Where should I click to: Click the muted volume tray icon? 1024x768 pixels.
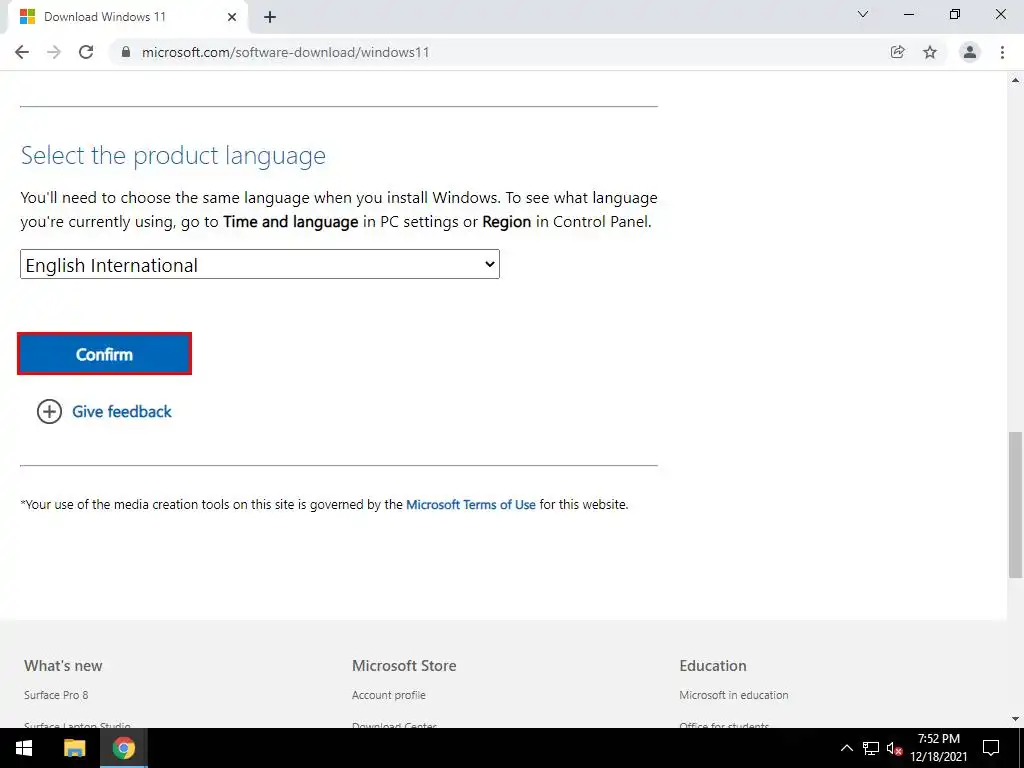(895, 748)
